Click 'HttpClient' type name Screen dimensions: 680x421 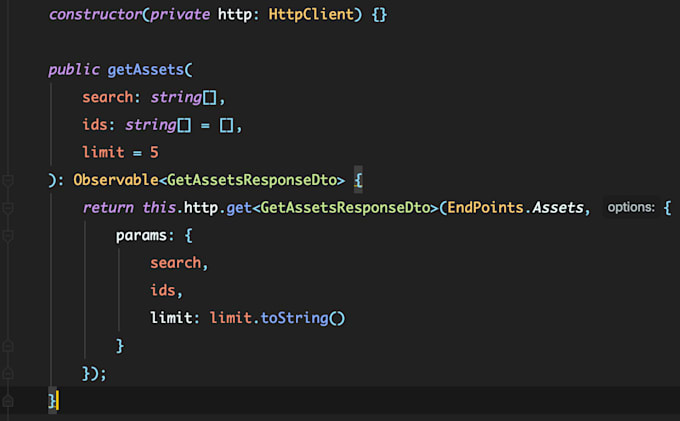click(311, 14)
